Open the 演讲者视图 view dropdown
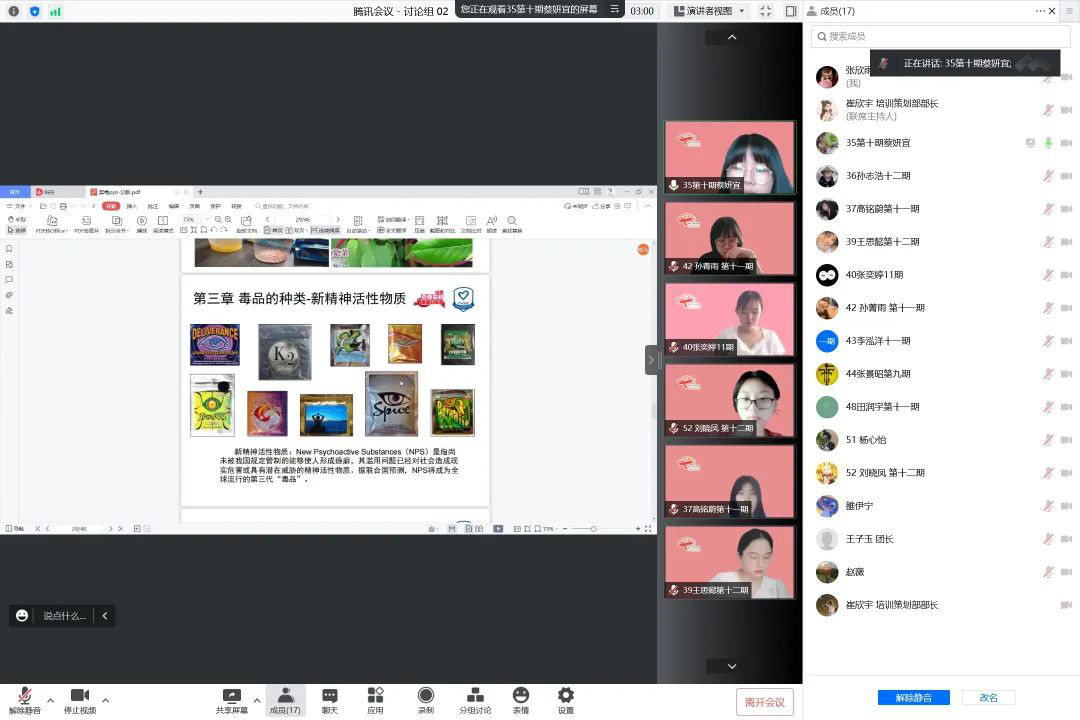The height and width of the screenshot is (720, 1080). point(709,11)
